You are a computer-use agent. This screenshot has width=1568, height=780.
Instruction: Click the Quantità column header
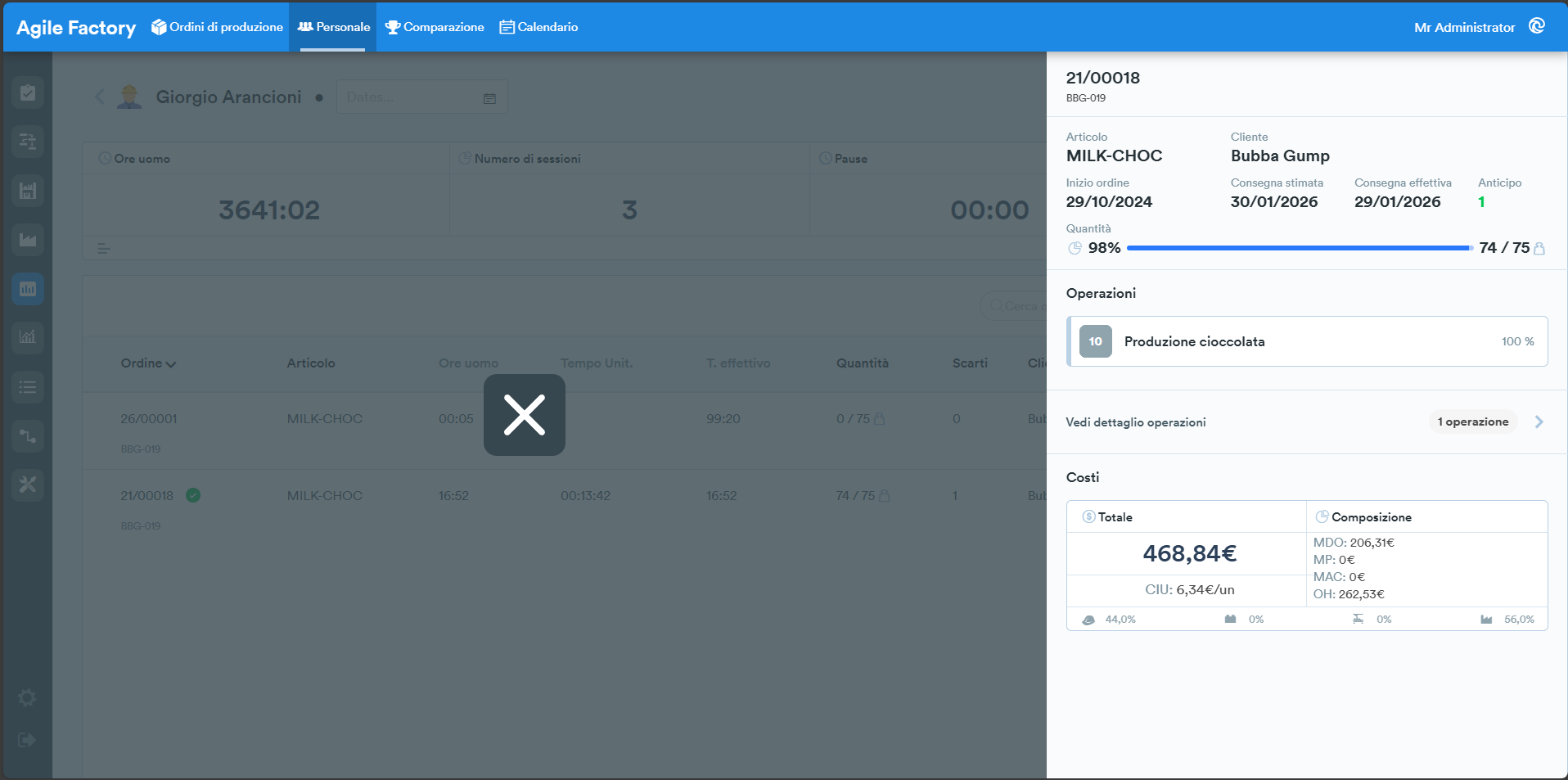[863, 363]
